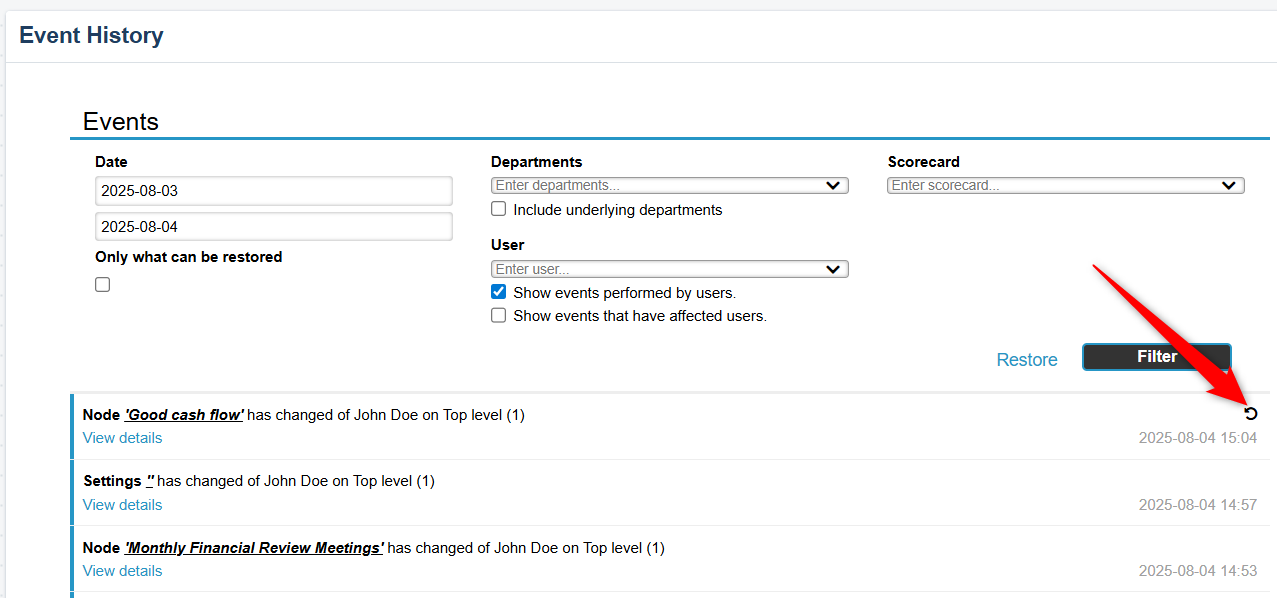View details of the Good cash flow event
Viewport: 1277px width, 598px height.
(x=122, y=438)
